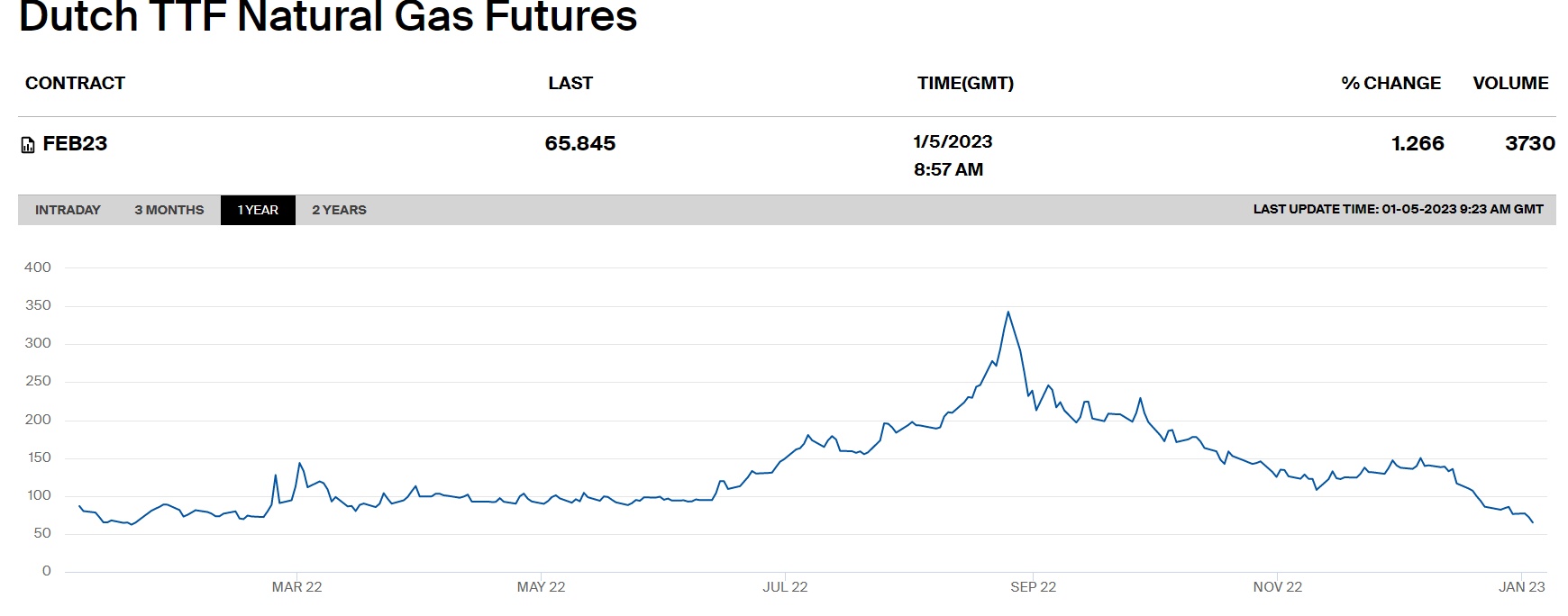Click the Contract column header

tap(75, 83)
